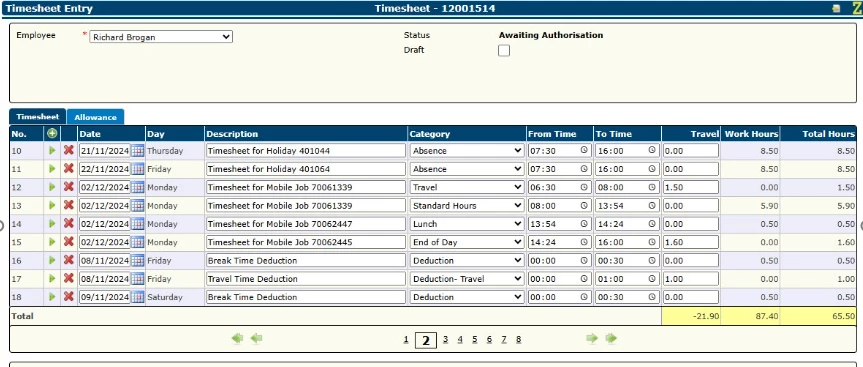This screenshot has width=863, height=367.
Task: Click the Category column header
Action: [x=430, y=134]
